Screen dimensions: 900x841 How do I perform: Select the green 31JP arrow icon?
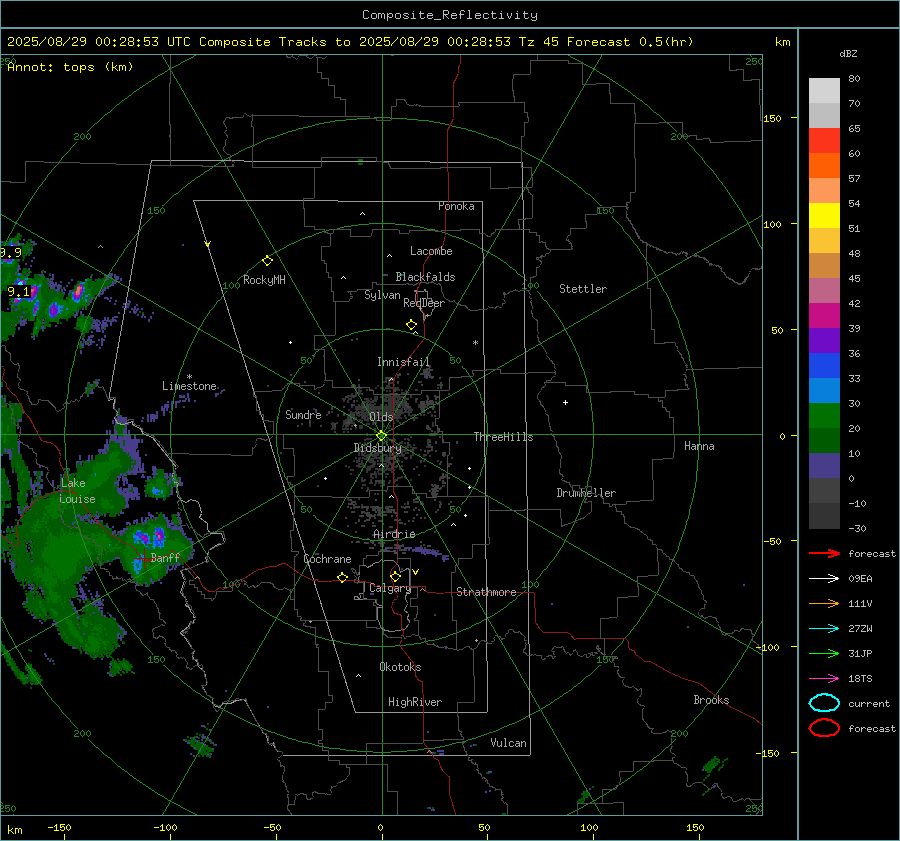(824, 653)
